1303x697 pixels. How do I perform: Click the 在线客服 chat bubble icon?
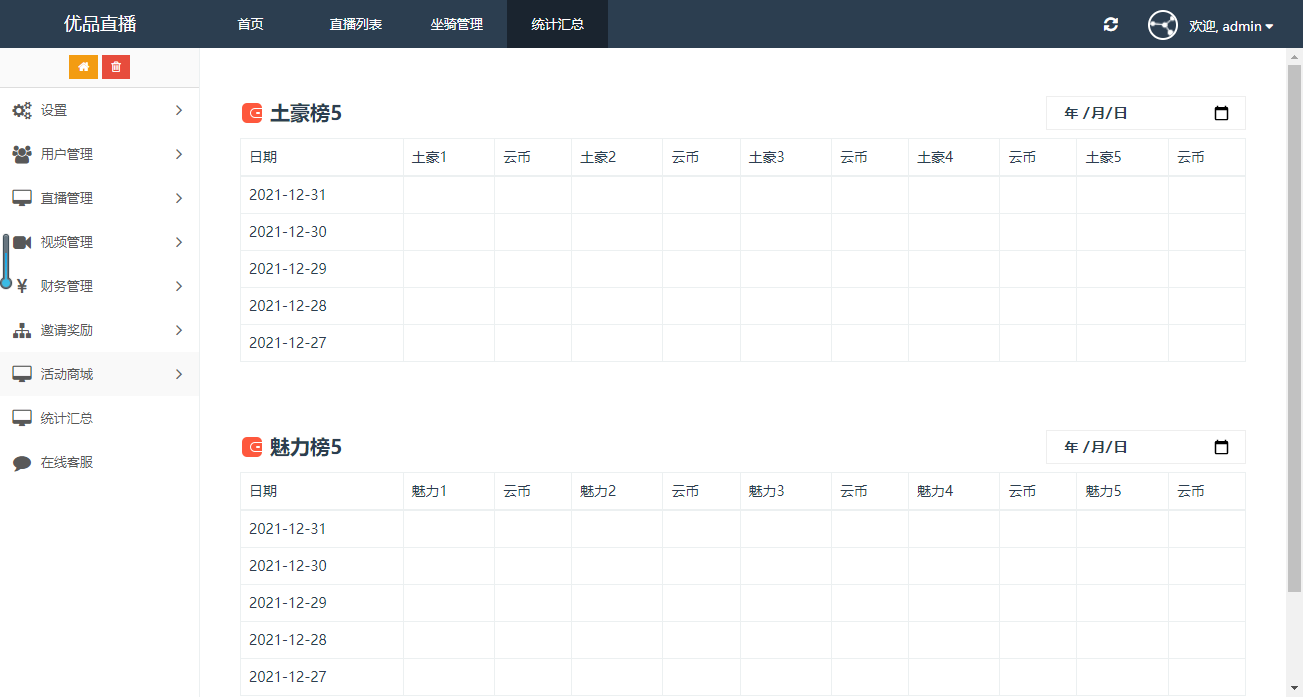coord(21,463)
